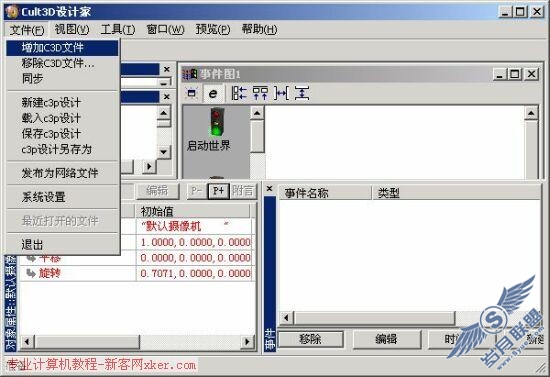The width and height of the screenshot is (550, 377).
Task: Select the 启动世界 traffic light icon
Action: click(216, 122)
